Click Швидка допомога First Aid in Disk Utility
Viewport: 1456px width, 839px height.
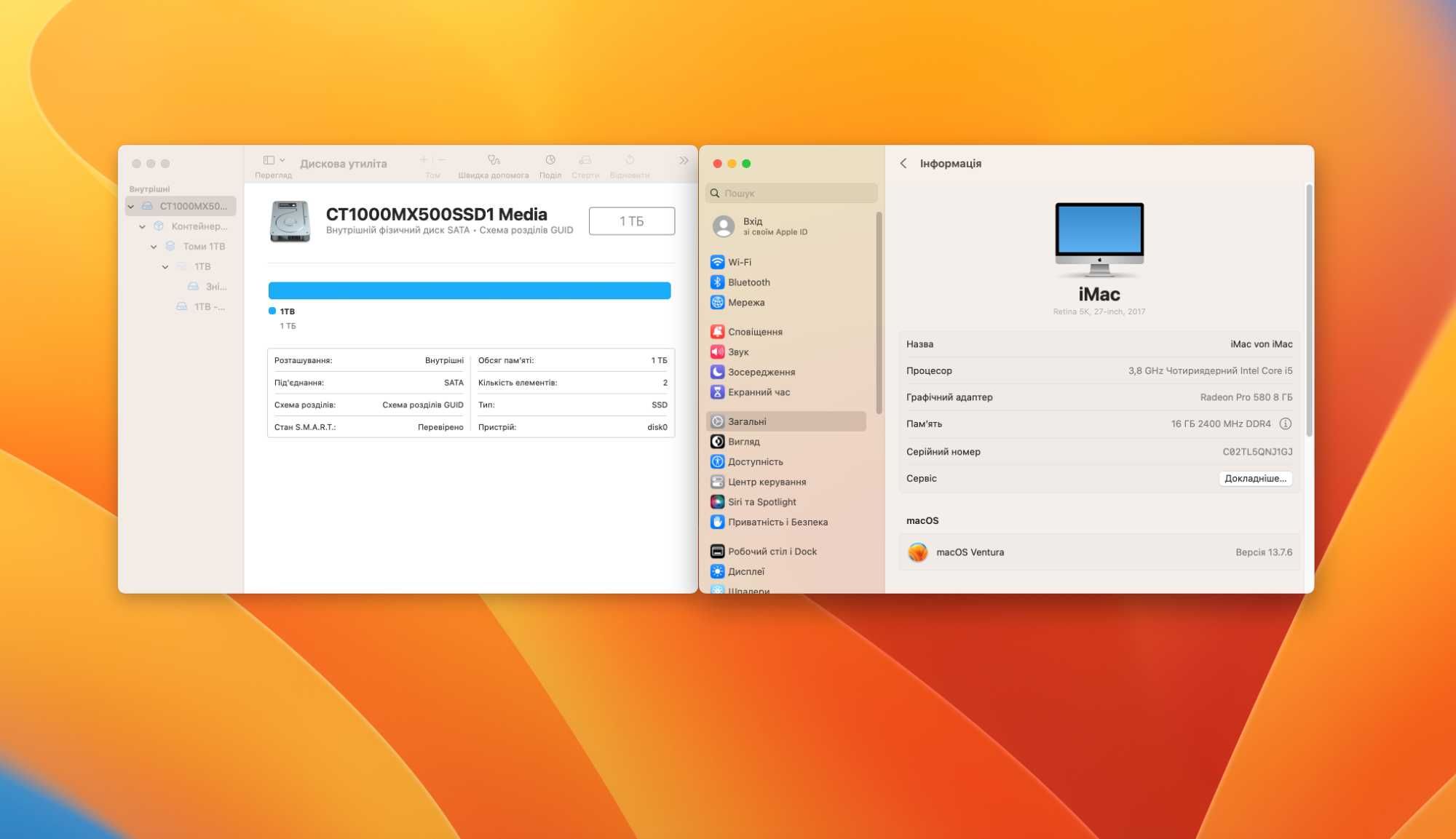(494, 166)
